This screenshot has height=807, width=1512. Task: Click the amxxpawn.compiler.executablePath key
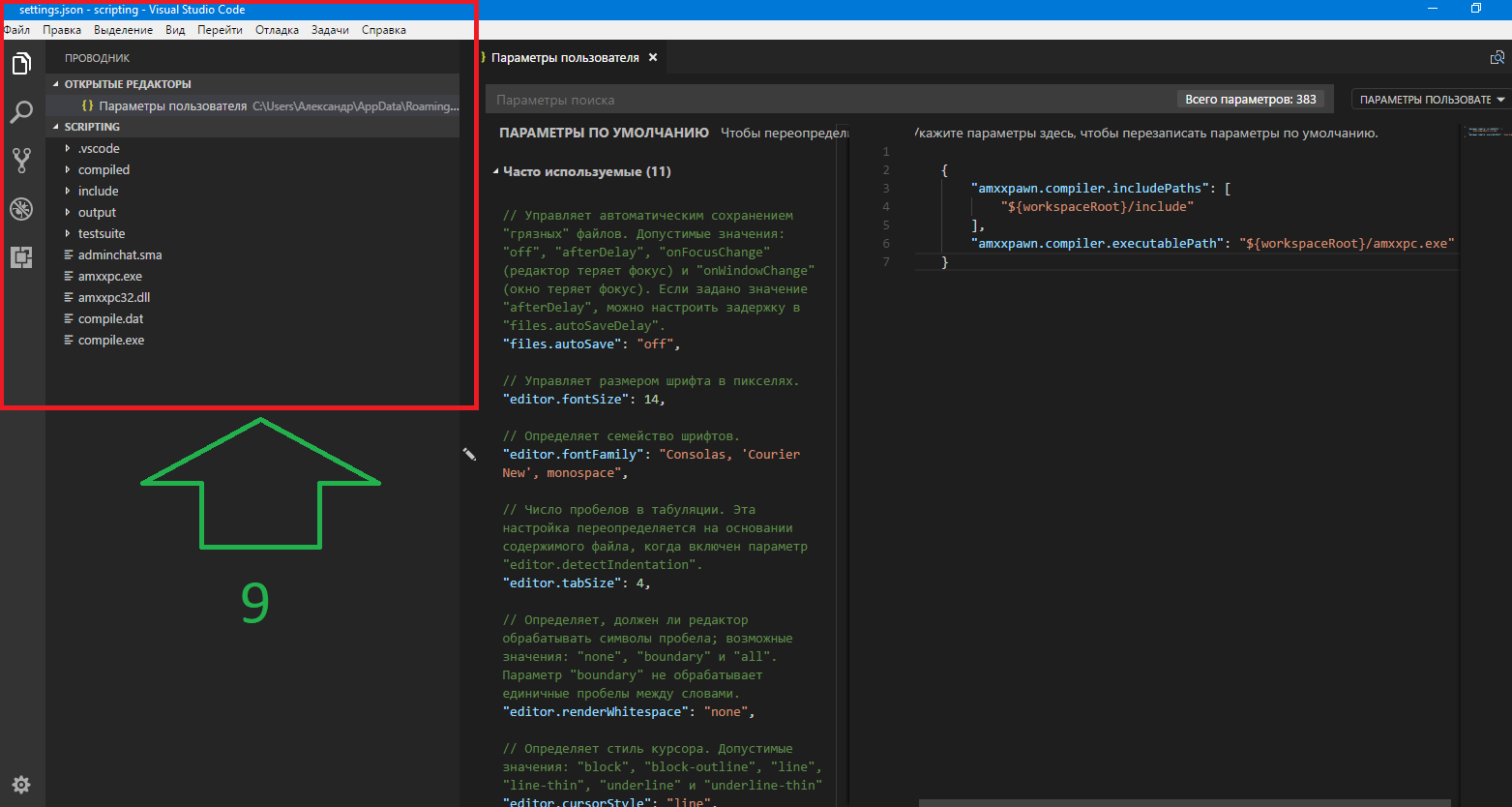(1097, 244)
